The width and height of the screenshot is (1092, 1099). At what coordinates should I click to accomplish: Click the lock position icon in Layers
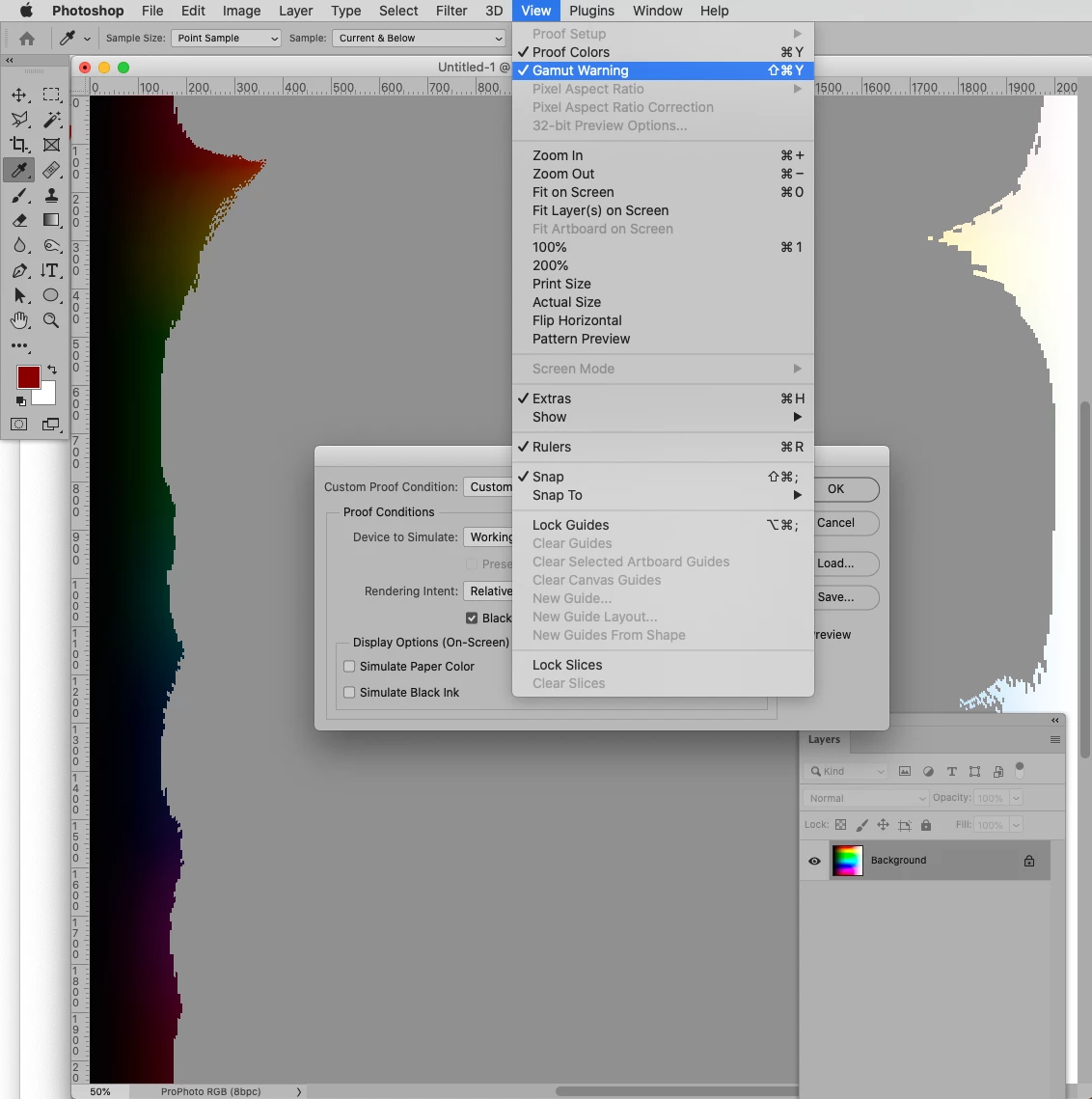point(883,825)
